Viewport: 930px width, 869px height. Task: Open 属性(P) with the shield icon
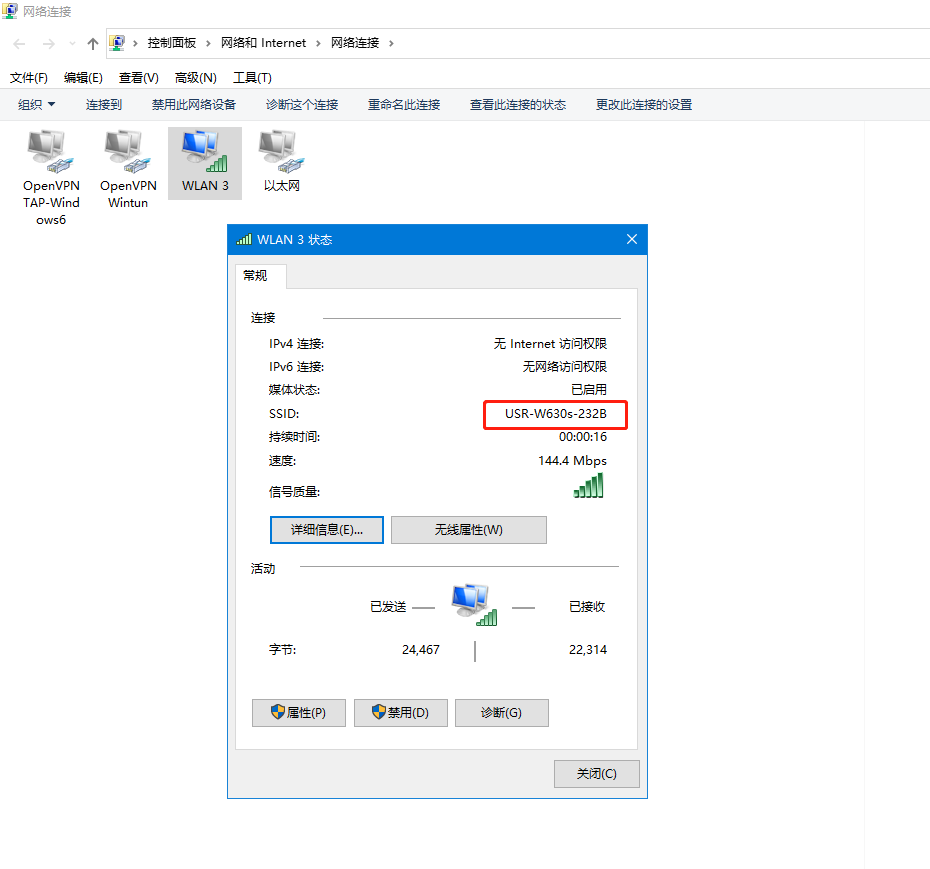pyautogui.click(x=299, y=713)
